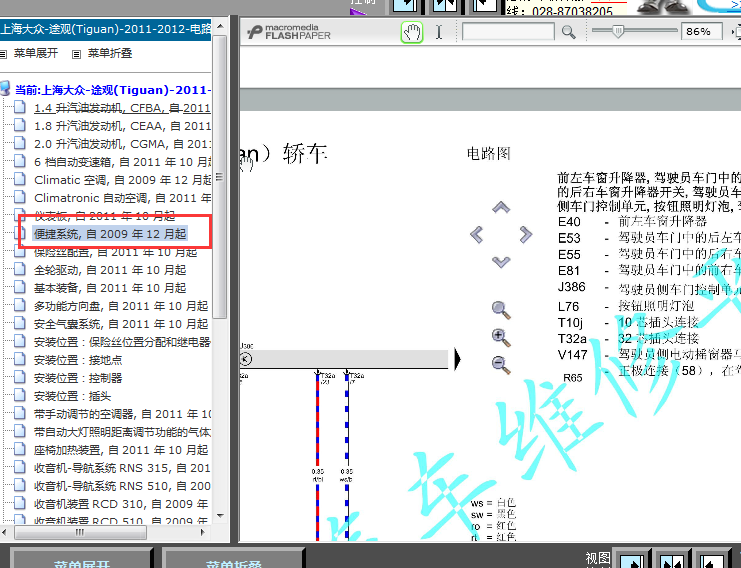Screen dimensions: 741x568
Task: Click the 86% zoom percentage box
Action: (x=701, y=32)
